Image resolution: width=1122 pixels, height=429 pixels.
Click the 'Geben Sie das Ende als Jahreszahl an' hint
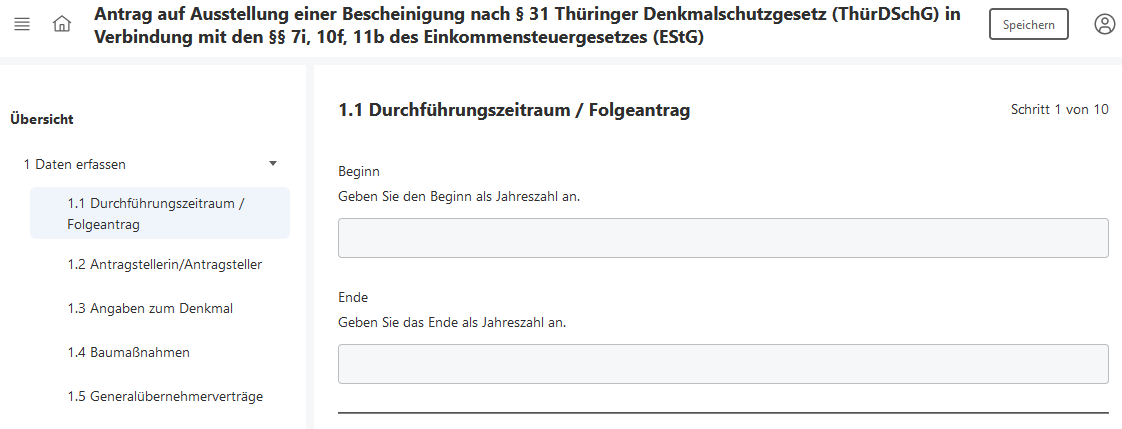(459, 322)
